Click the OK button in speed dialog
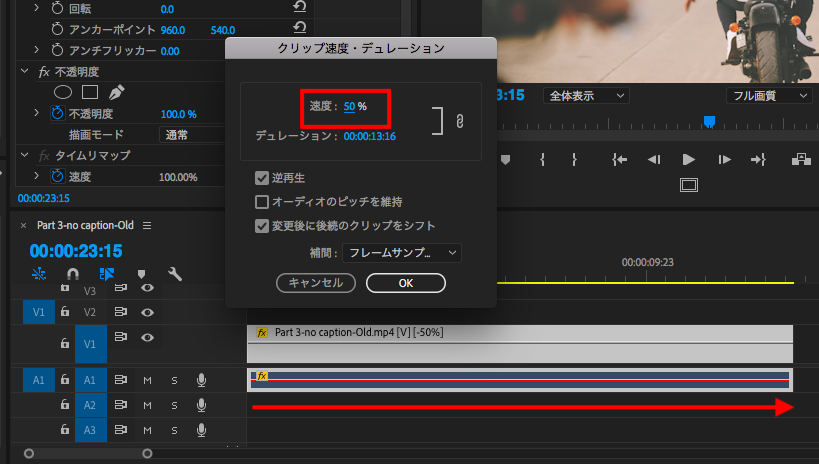This screenshot has height=464, width=819. 405,283
